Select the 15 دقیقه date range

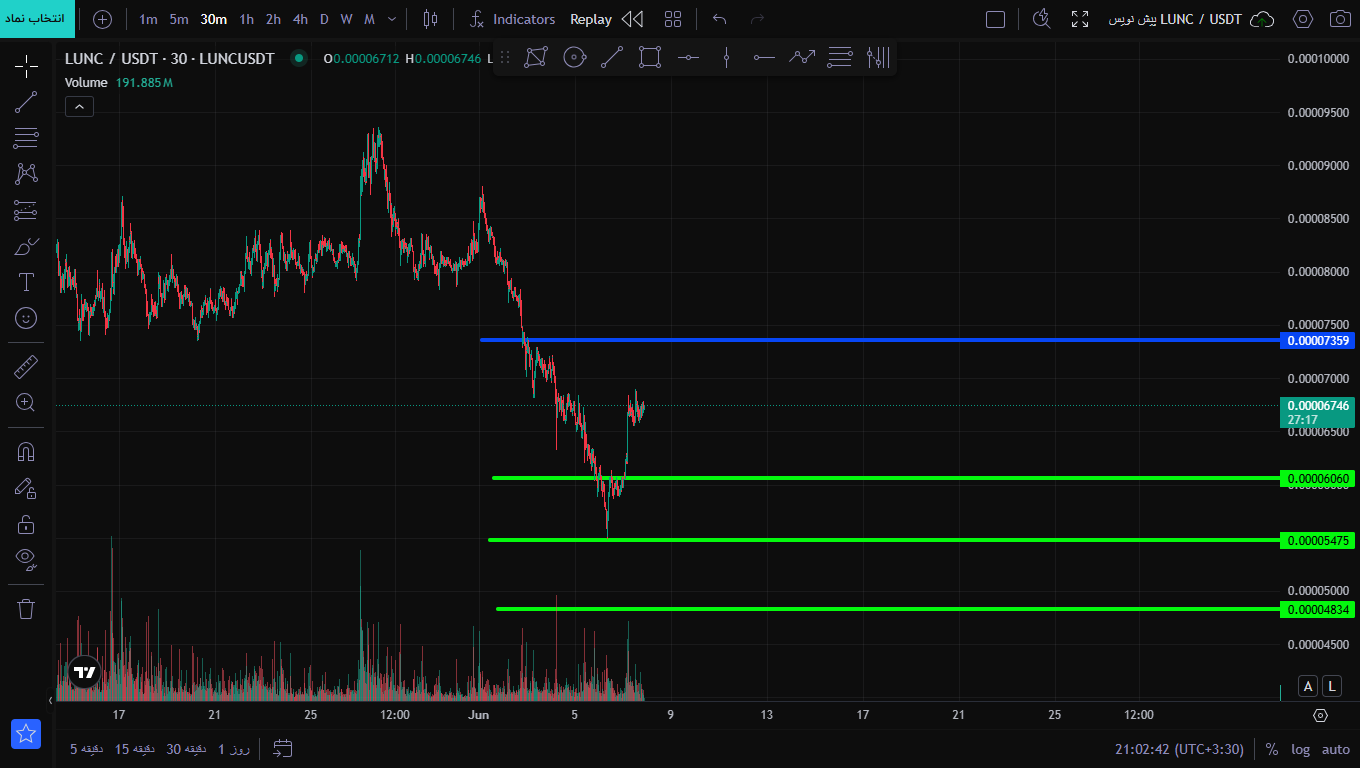pos(137,749)
